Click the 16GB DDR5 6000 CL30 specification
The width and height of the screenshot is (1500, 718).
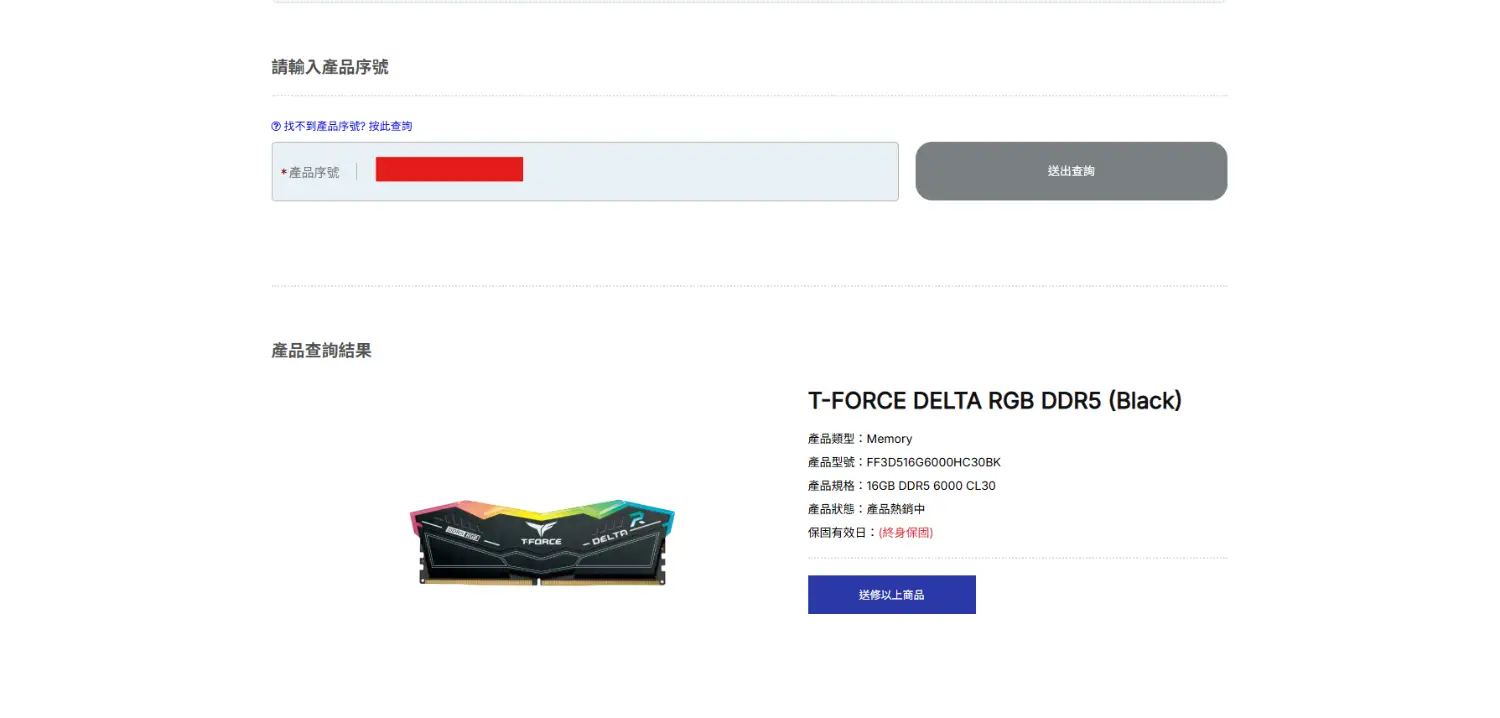click(x=930, y=486)
